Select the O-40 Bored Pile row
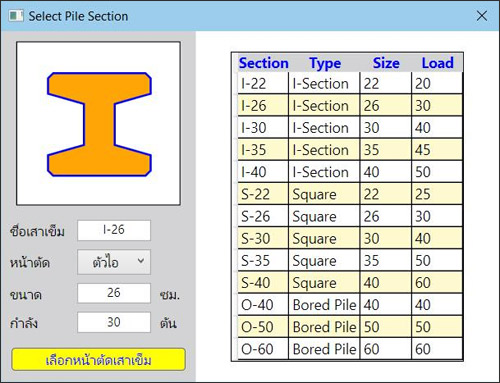 (350, 304)
